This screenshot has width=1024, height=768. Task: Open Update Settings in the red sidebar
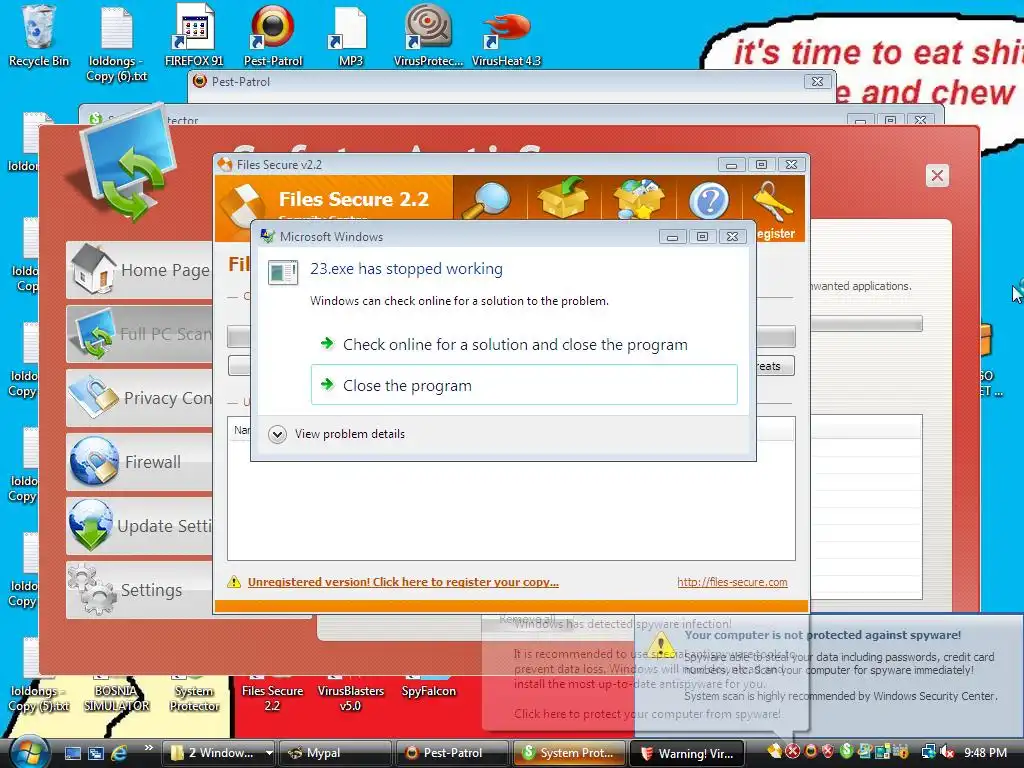click(x=139, y=526)
